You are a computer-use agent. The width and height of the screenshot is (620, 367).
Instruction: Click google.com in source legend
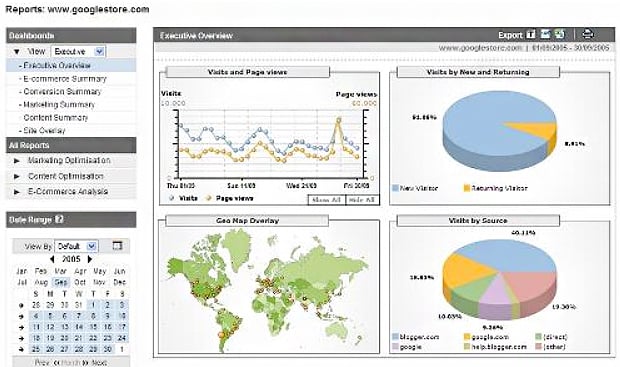490,337
